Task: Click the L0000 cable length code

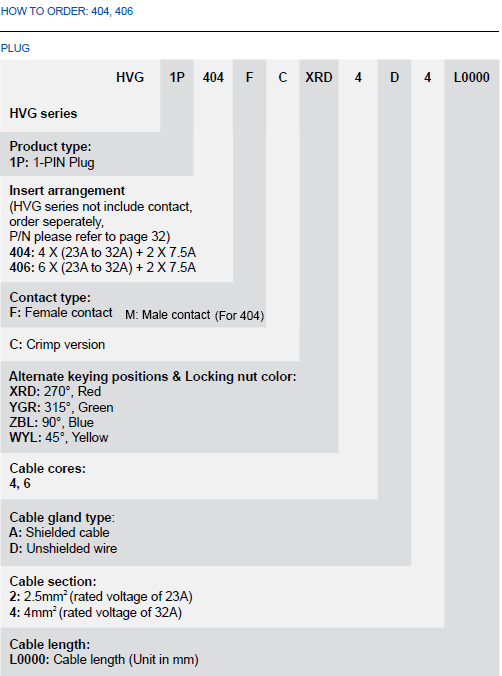Action: [471, 77]
